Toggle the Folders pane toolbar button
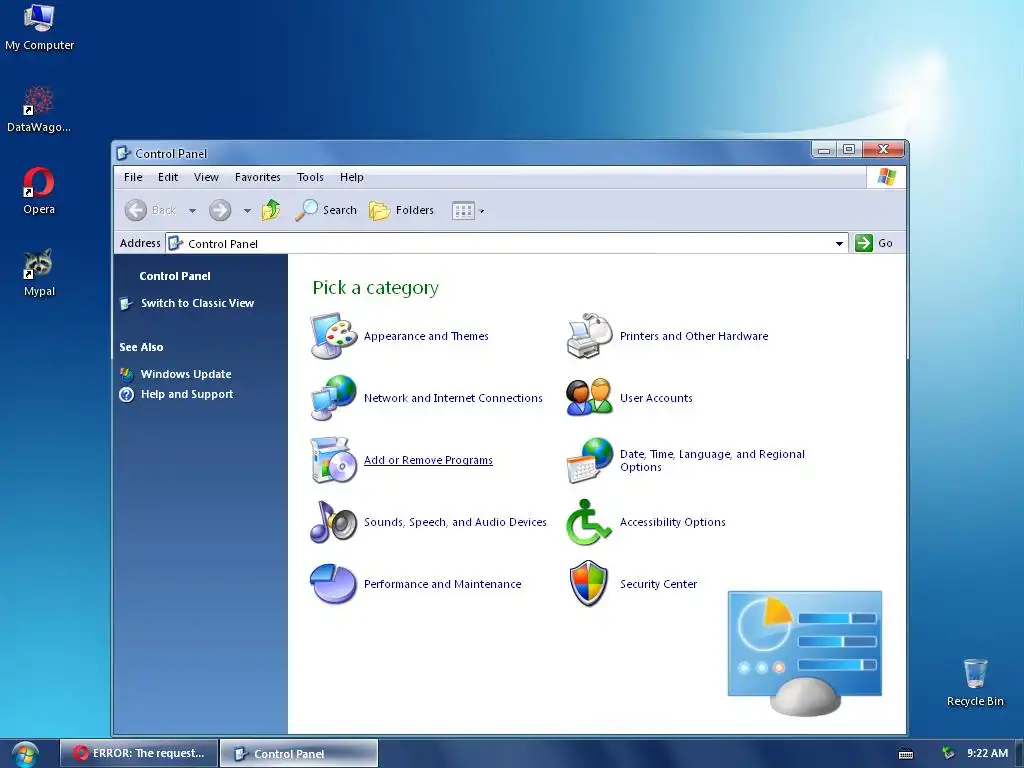1024x768 pixels. [x=401, y=210]
